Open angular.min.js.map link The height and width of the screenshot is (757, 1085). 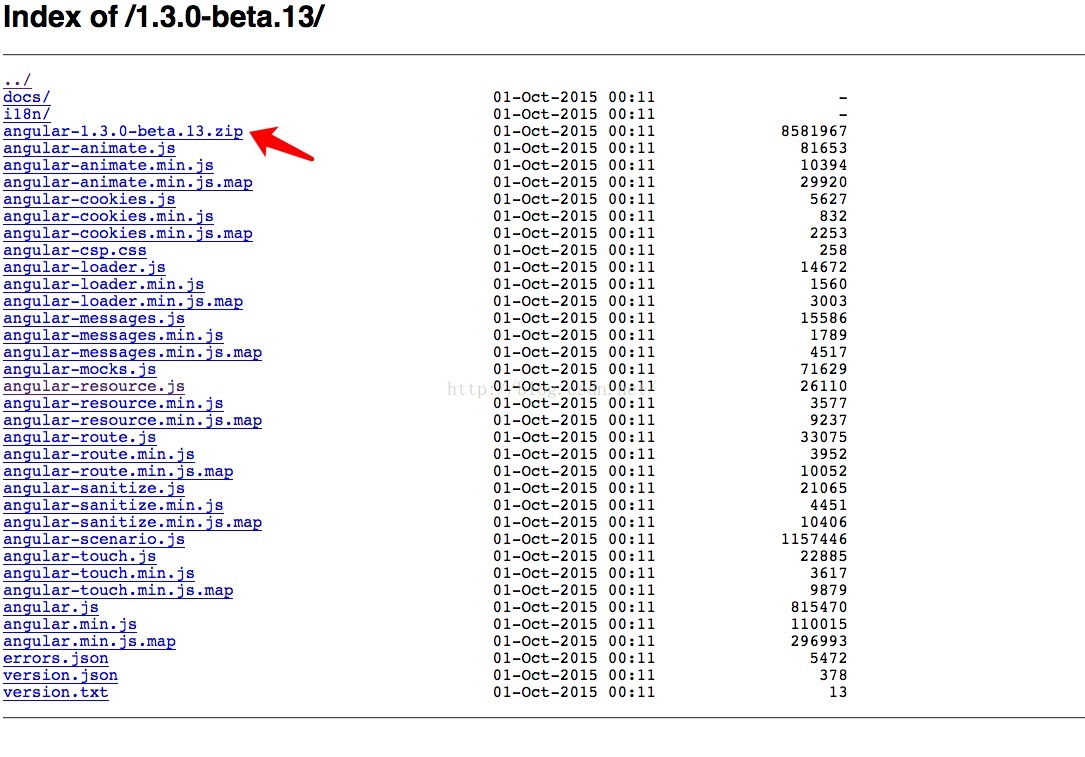coord(89,641)
